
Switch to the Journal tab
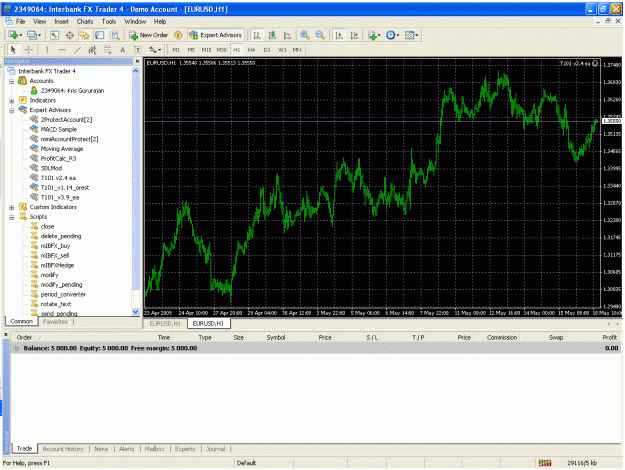216,449
